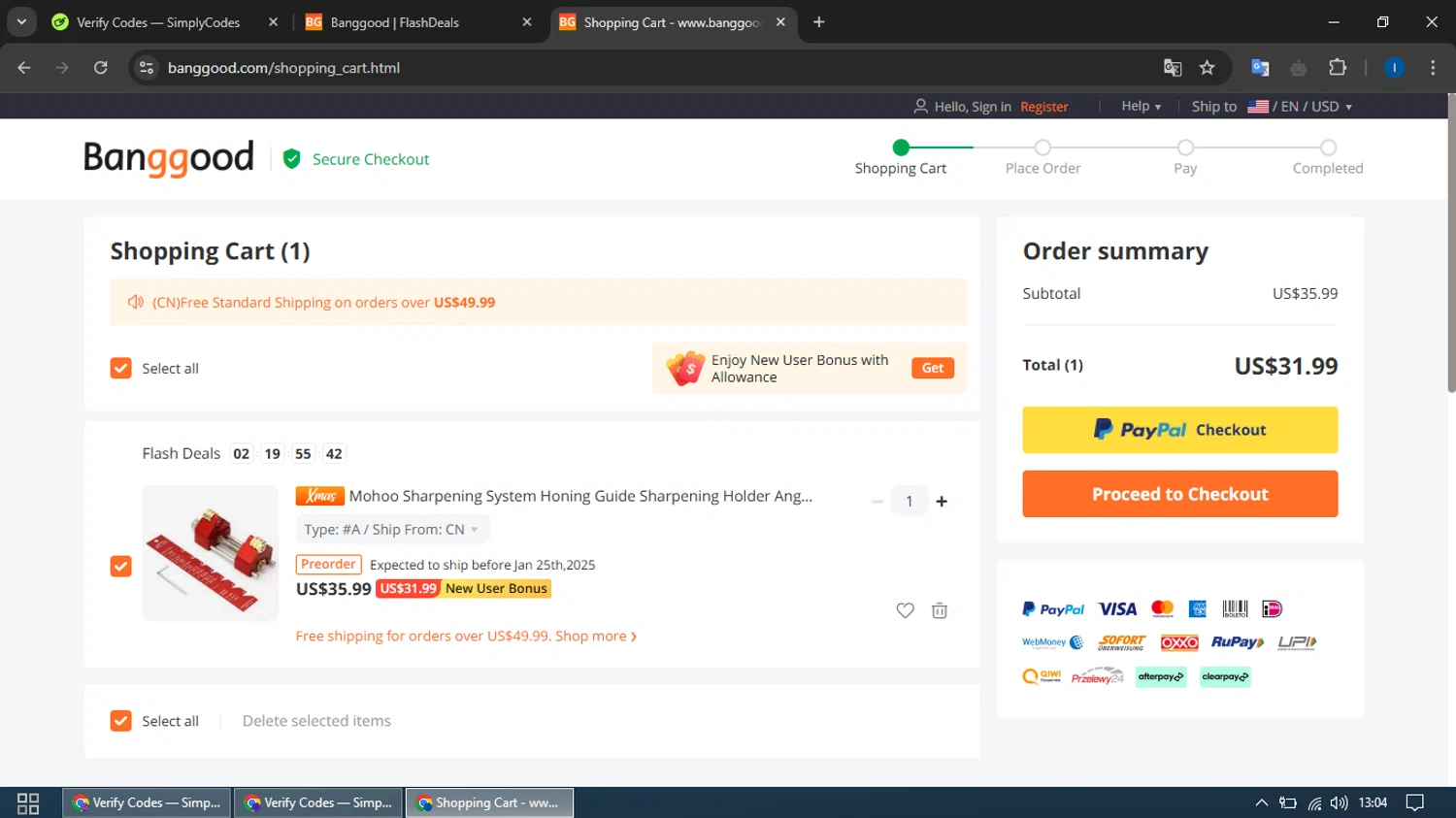1456x818 pixels.
Task: Open the Google Translate icon in address bar
Action: [x=1173, y=67]
